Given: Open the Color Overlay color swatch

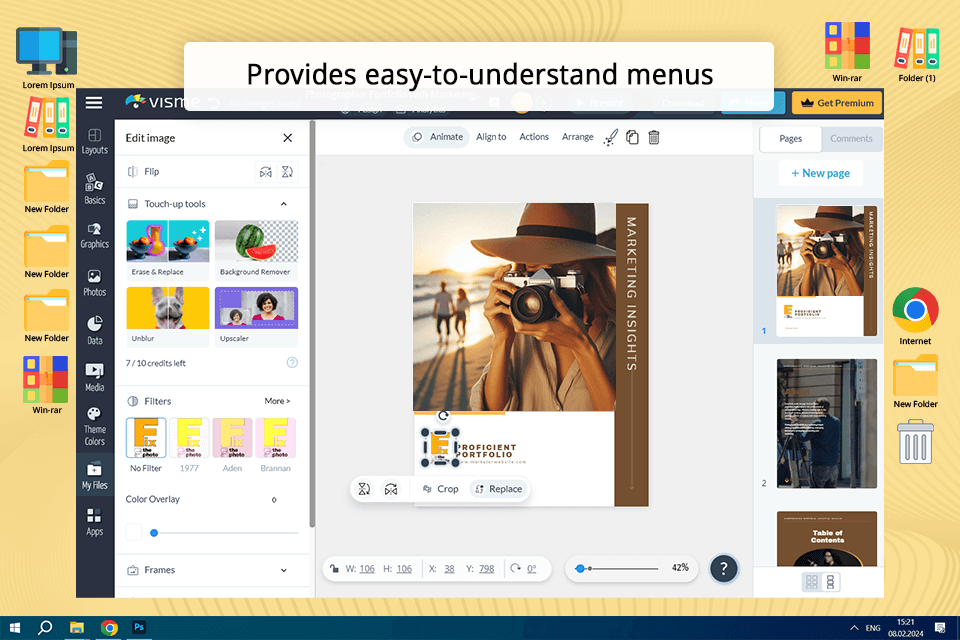Looking at the screenshot, I should click(x=133, y=532).
